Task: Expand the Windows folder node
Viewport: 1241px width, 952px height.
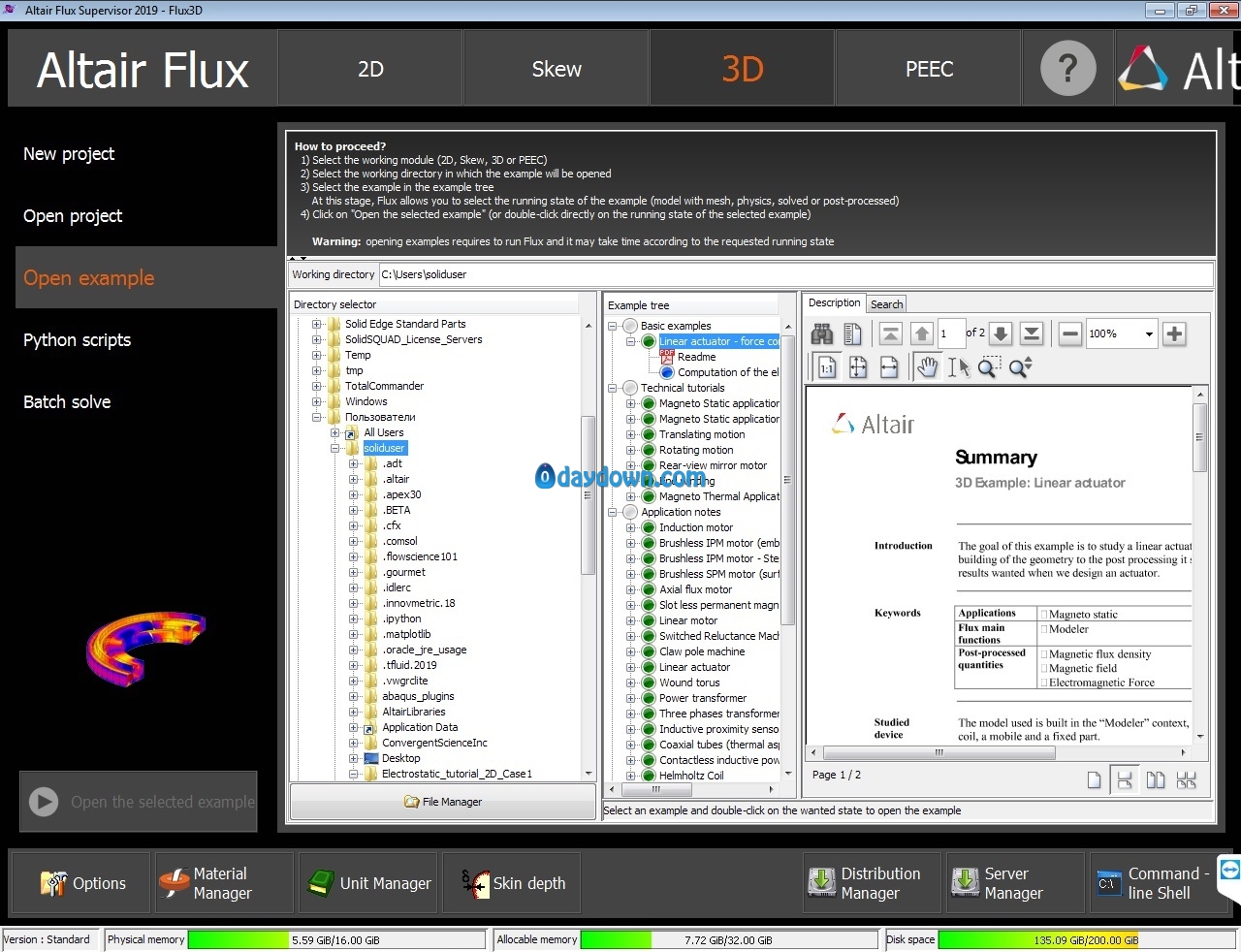Action: tap(316, 401)
